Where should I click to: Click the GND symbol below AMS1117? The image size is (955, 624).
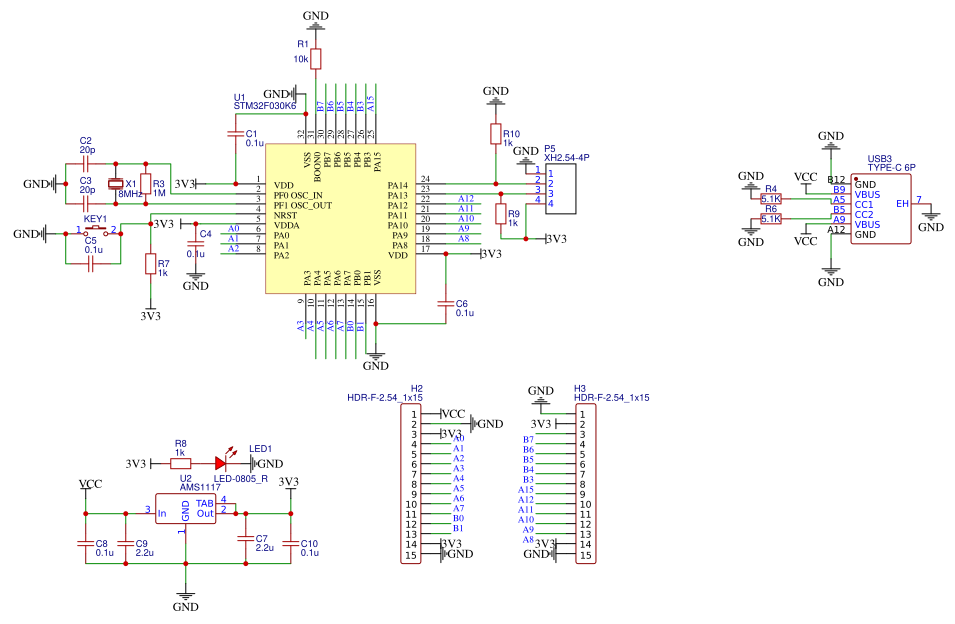[x=185, y=596]
